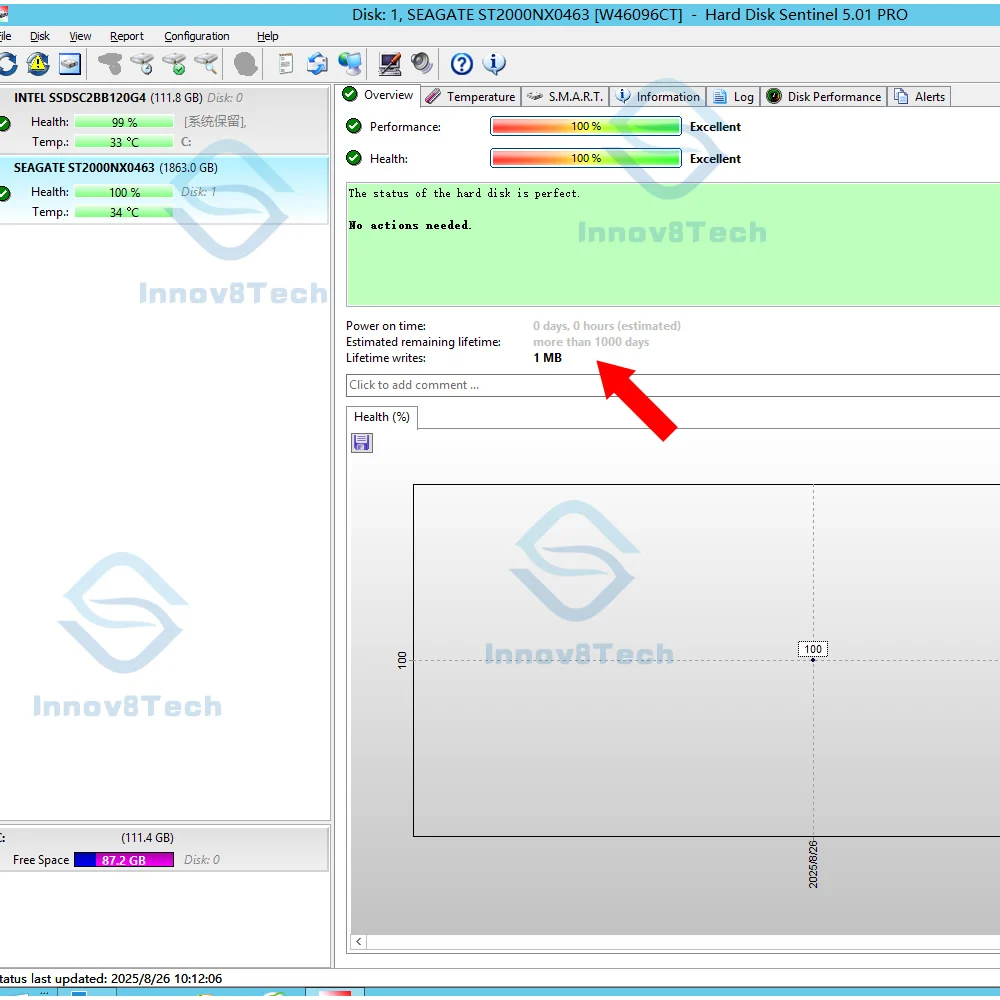
Task: Open the Report menu
Action: pyautogui.click(x=127, y=36)
